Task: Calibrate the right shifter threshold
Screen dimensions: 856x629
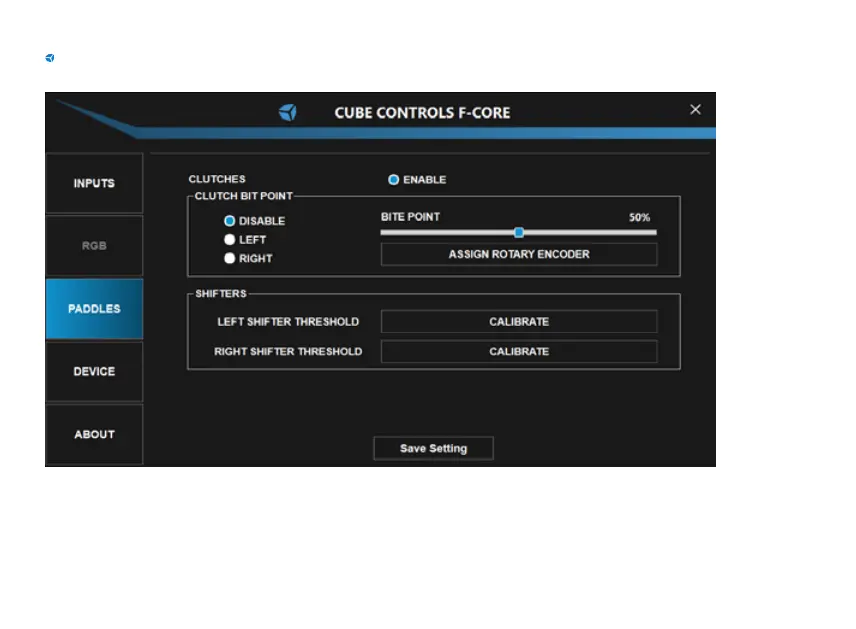Action: click(x=519, y=352)
